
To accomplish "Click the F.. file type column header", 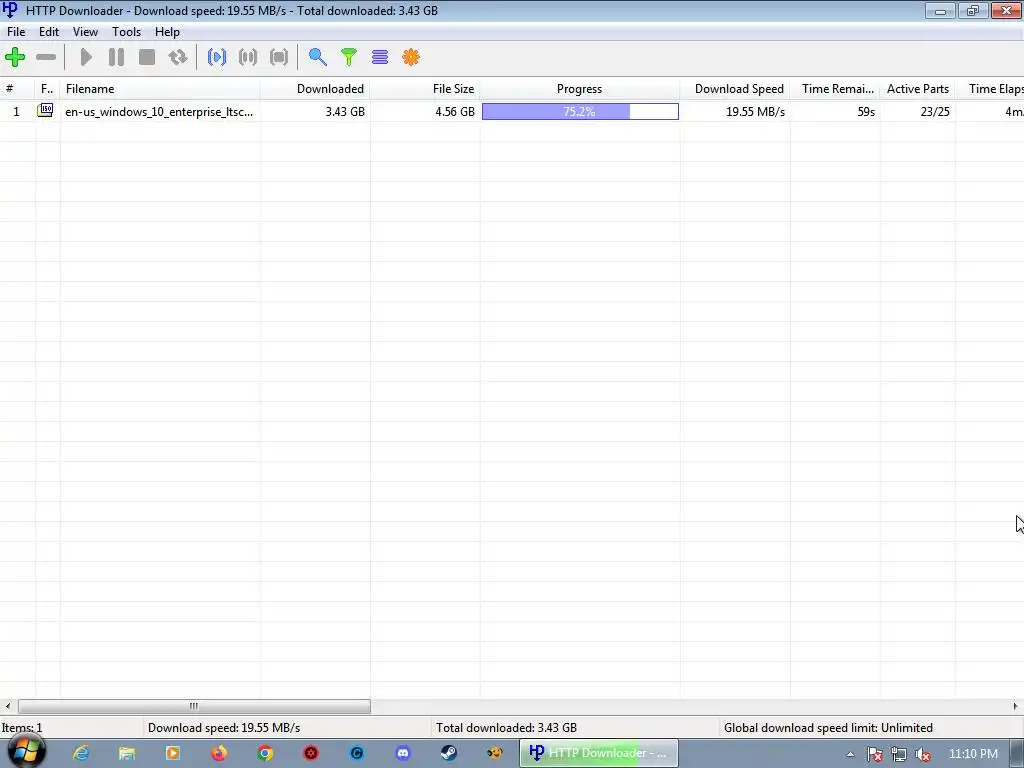I will (48, 89).
